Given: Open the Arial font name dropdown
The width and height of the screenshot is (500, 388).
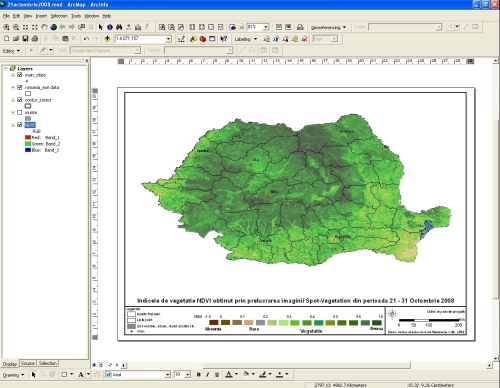Looking at the screenshot, I should click(x=168, y=375).
